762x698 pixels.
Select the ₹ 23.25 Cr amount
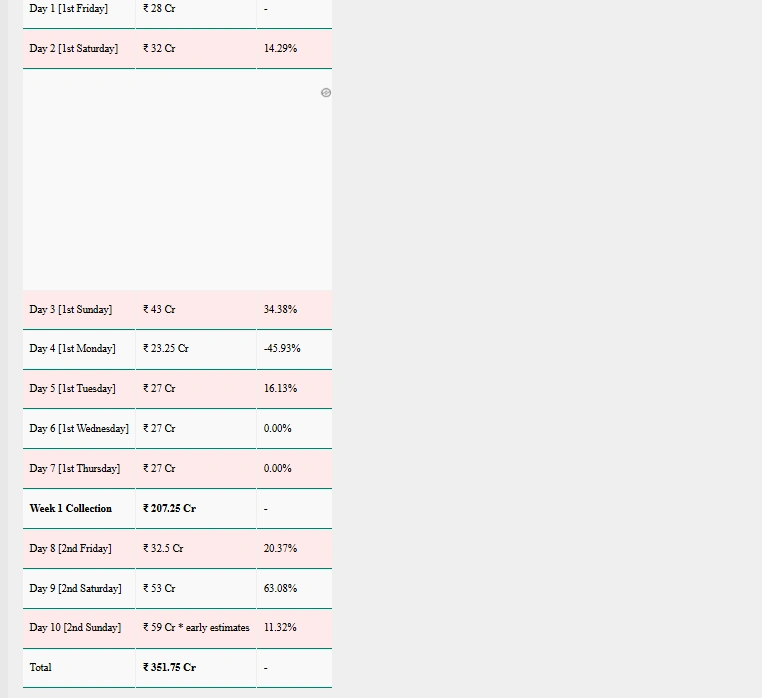click(x=166, y=349)
